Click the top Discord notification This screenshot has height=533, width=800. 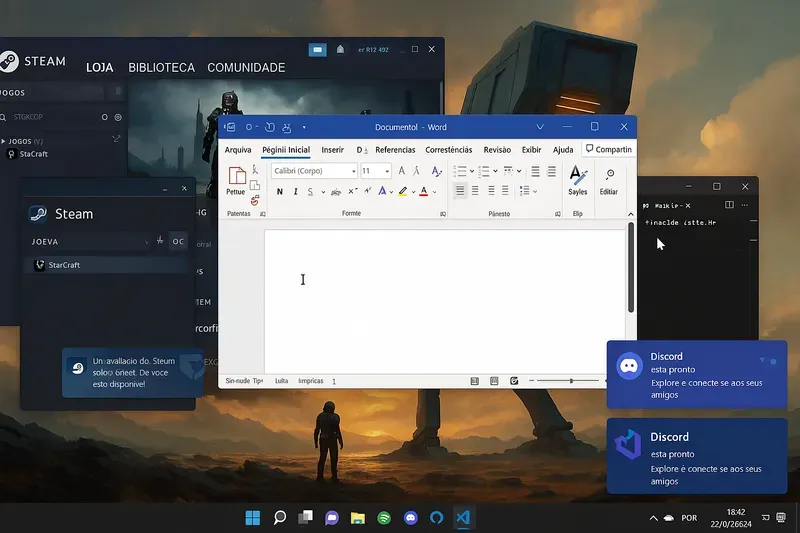[697, 374]
